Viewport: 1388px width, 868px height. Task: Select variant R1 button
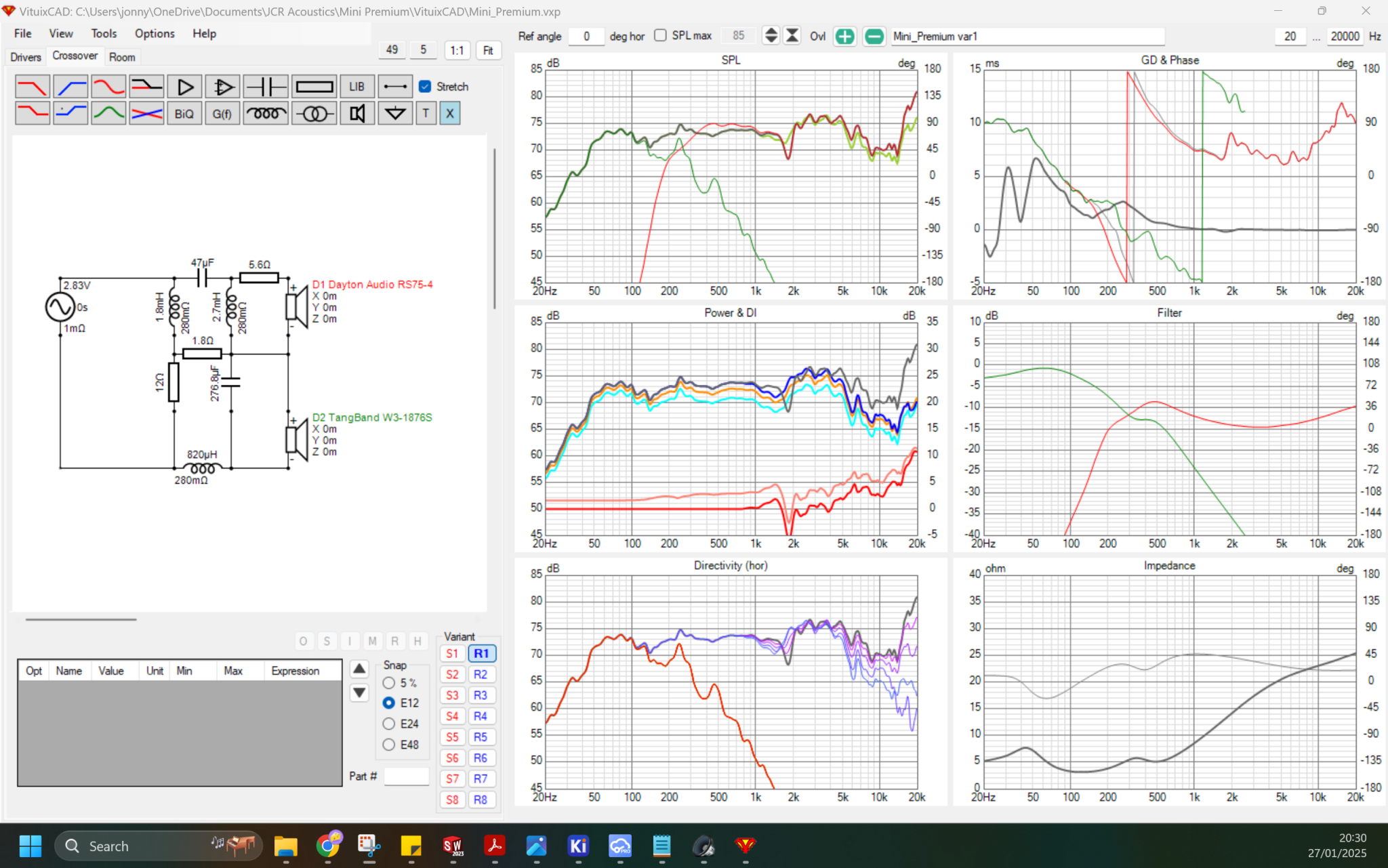[x=481, y=654]
